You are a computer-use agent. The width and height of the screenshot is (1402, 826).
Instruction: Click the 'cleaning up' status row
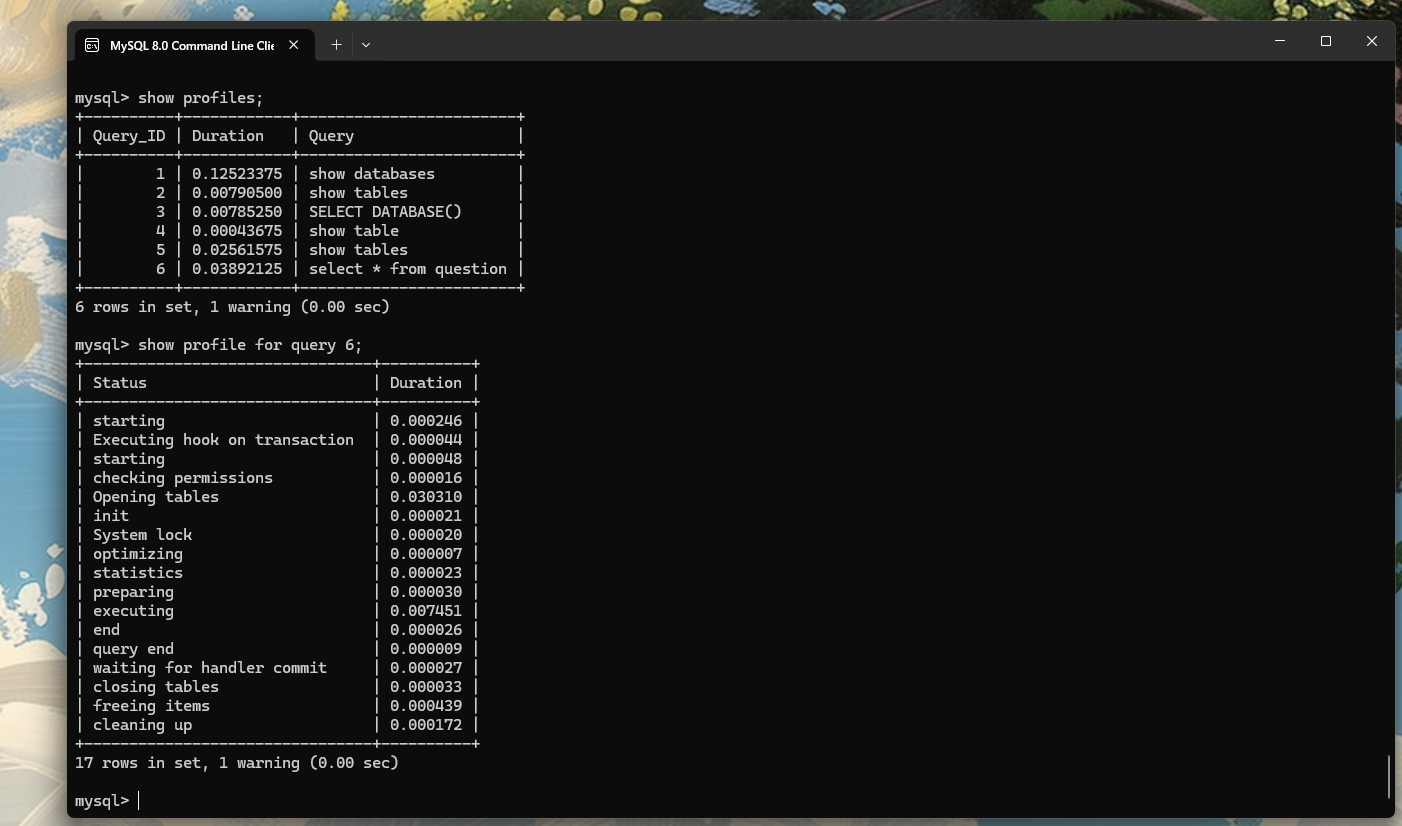click(143, 725)
